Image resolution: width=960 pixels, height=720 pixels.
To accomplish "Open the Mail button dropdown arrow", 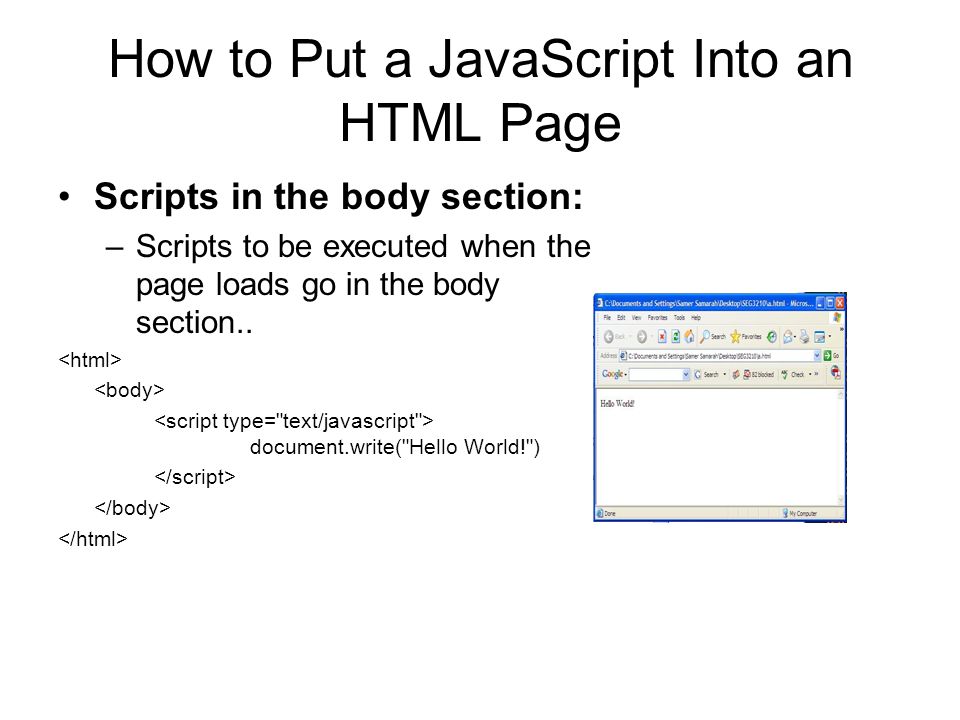I will point(795,336).
